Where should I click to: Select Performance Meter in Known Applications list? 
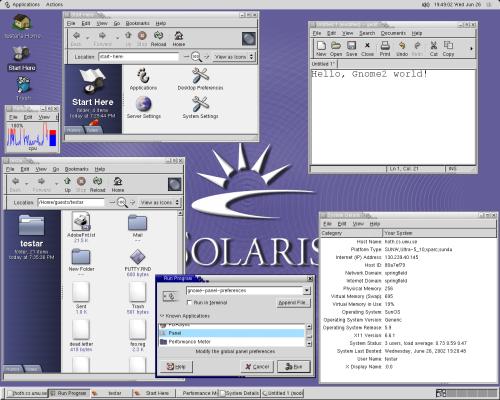232,342
